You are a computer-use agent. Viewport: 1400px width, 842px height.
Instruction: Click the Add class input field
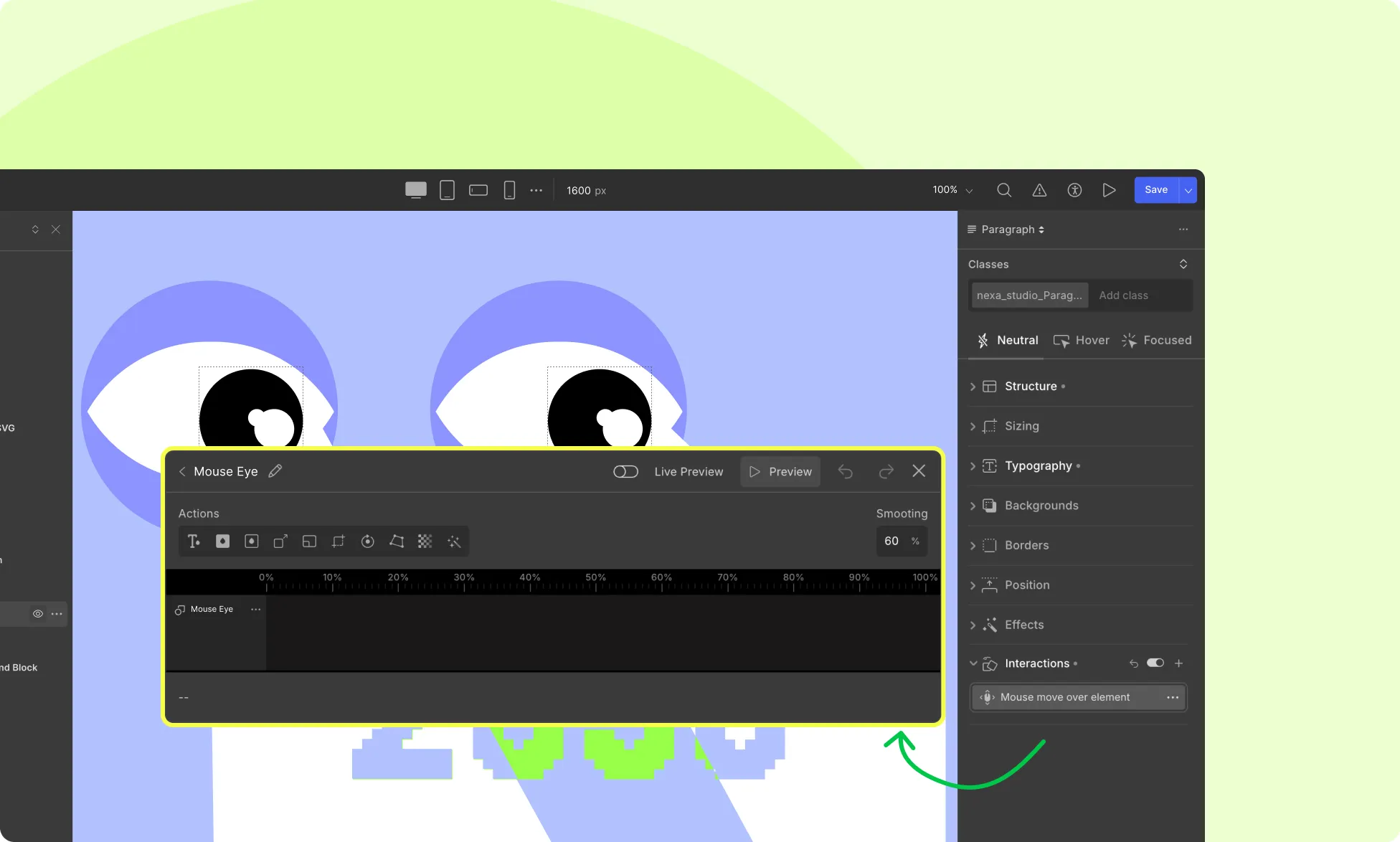click(1140, 295)
